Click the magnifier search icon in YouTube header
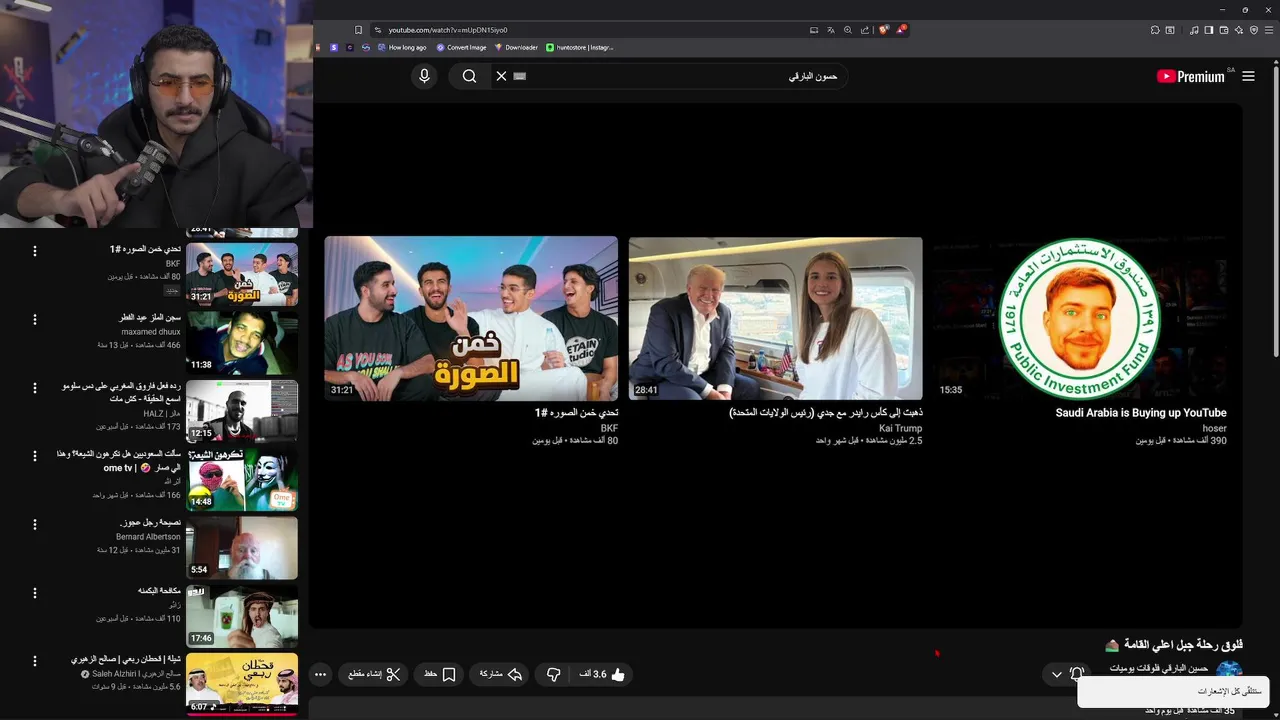The width and height of the screenshot is (1280, 720). [469, 76]
